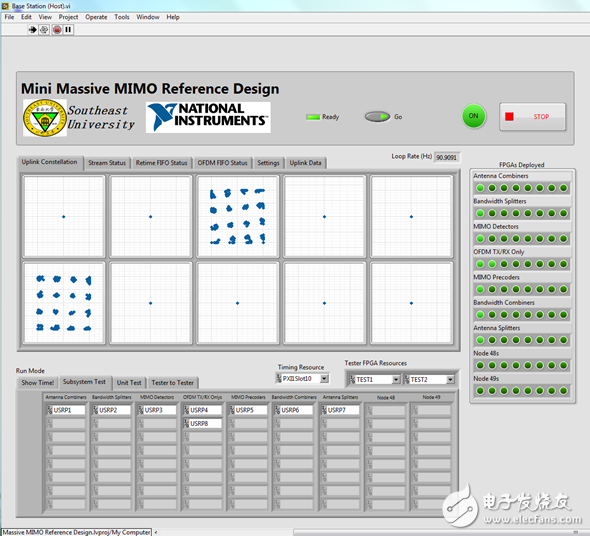This screenshot has height=536, width=590.
Task: Open the Timing Resource PXI1Slot10 dropdown
Action: (x=324, y=378)
